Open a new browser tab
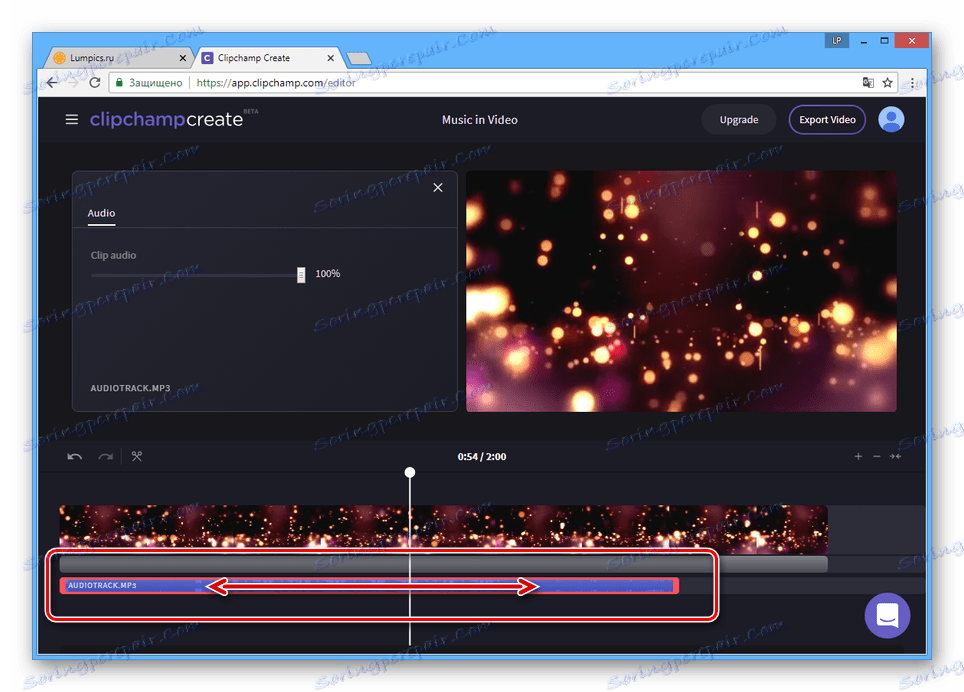The image size is (964, 692). (358, 58)
